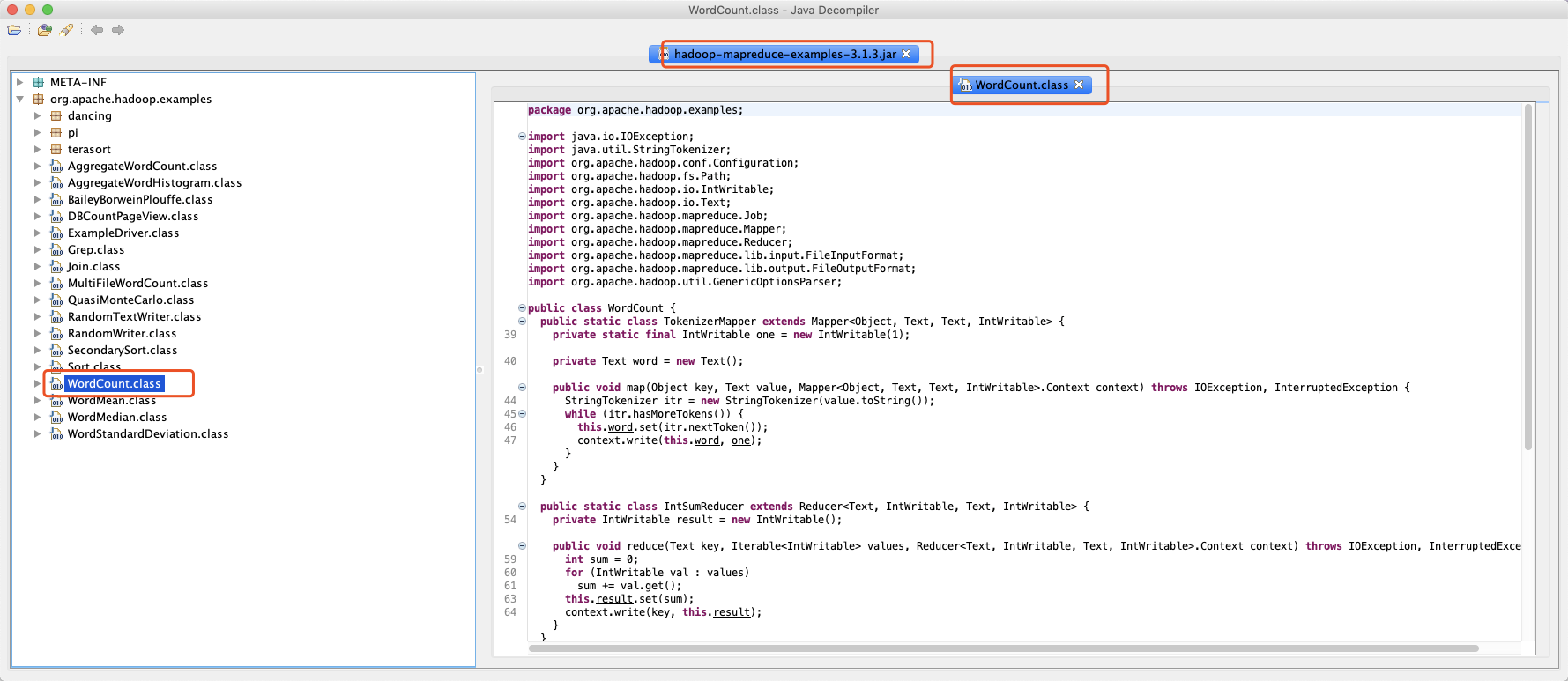This screenshot has width=1568, height=681.
Task: Click the Open File toolbar icon
Action: (x=14, y=30)
